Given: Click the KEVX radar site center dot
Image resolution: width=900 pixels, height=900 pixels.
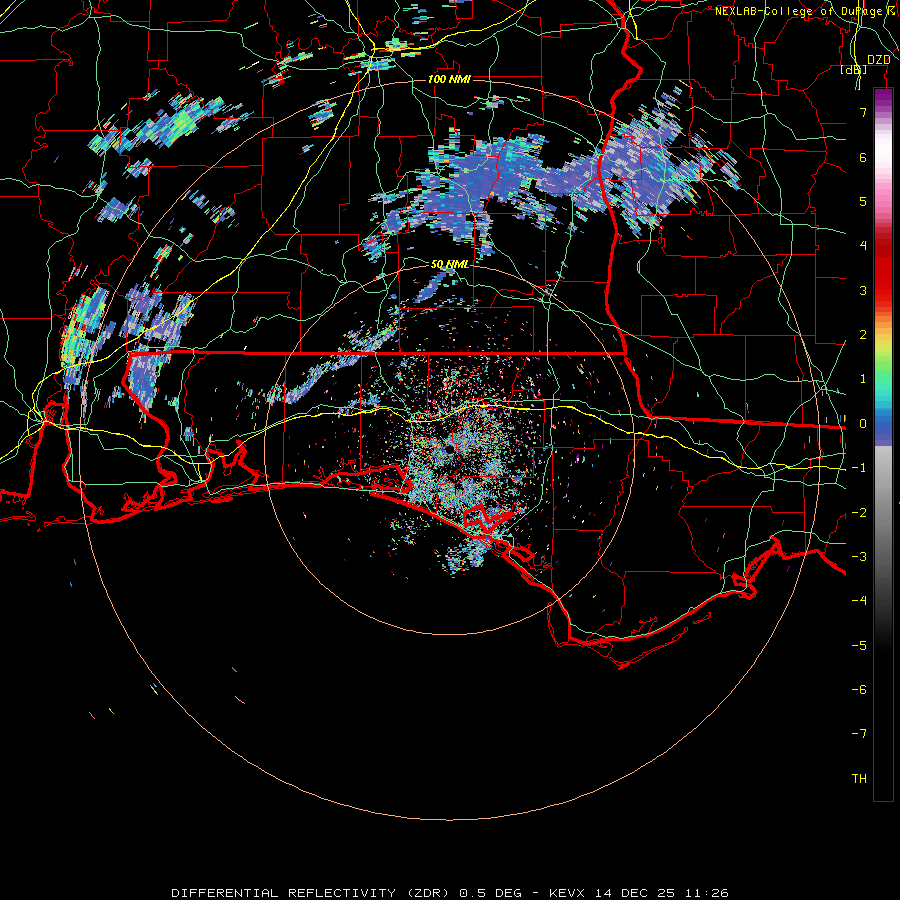Looking at the screenshot, I should coord(450,449).
